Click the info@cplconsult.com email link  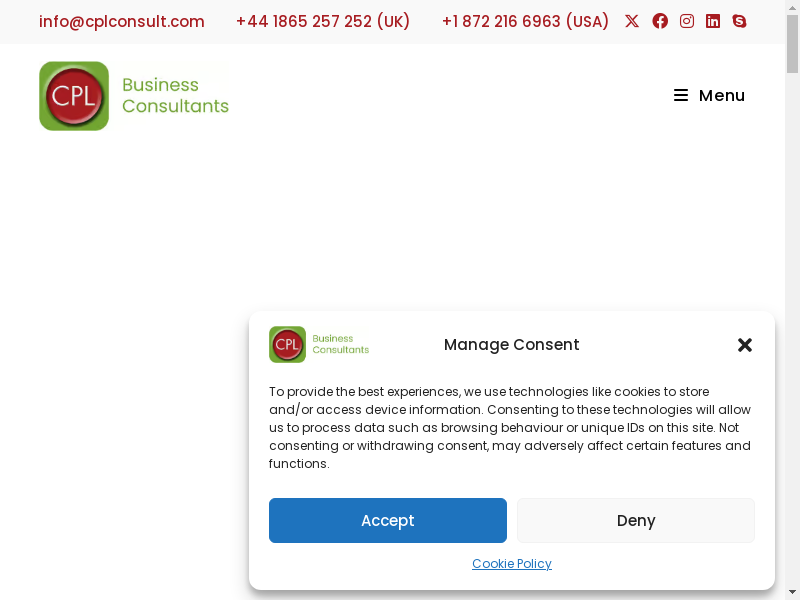[x=122, y=22]
